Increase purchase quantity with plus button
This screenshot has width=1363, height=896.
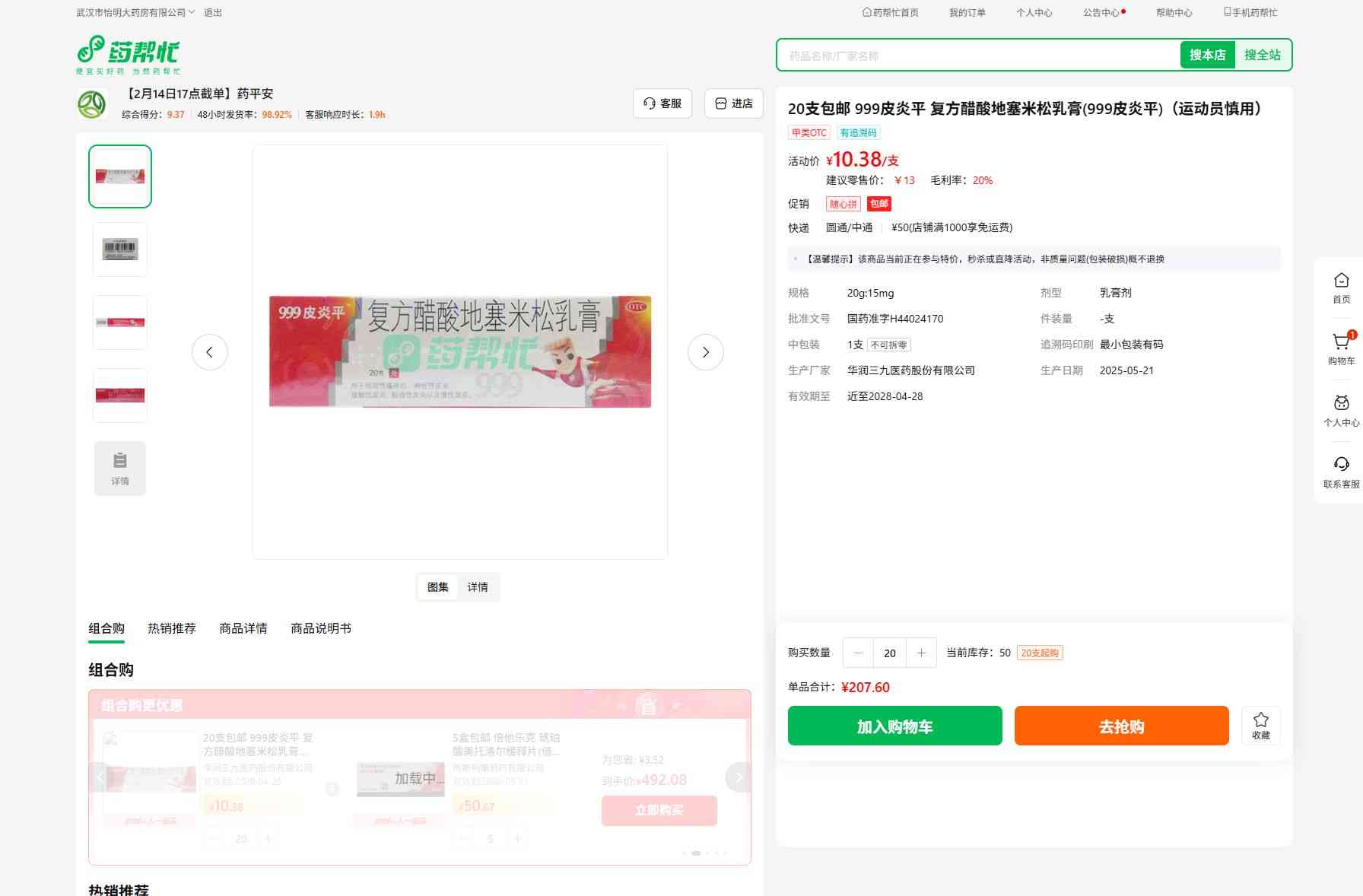click(x=921, y=653)
